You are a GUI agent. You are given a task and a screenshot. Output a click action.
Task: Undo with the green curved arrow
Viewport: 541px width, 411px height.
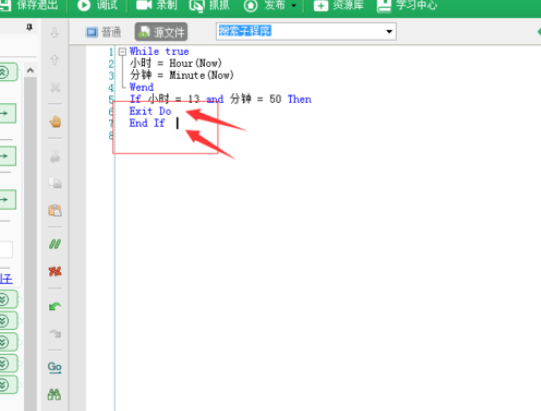(x=55, y=306)
